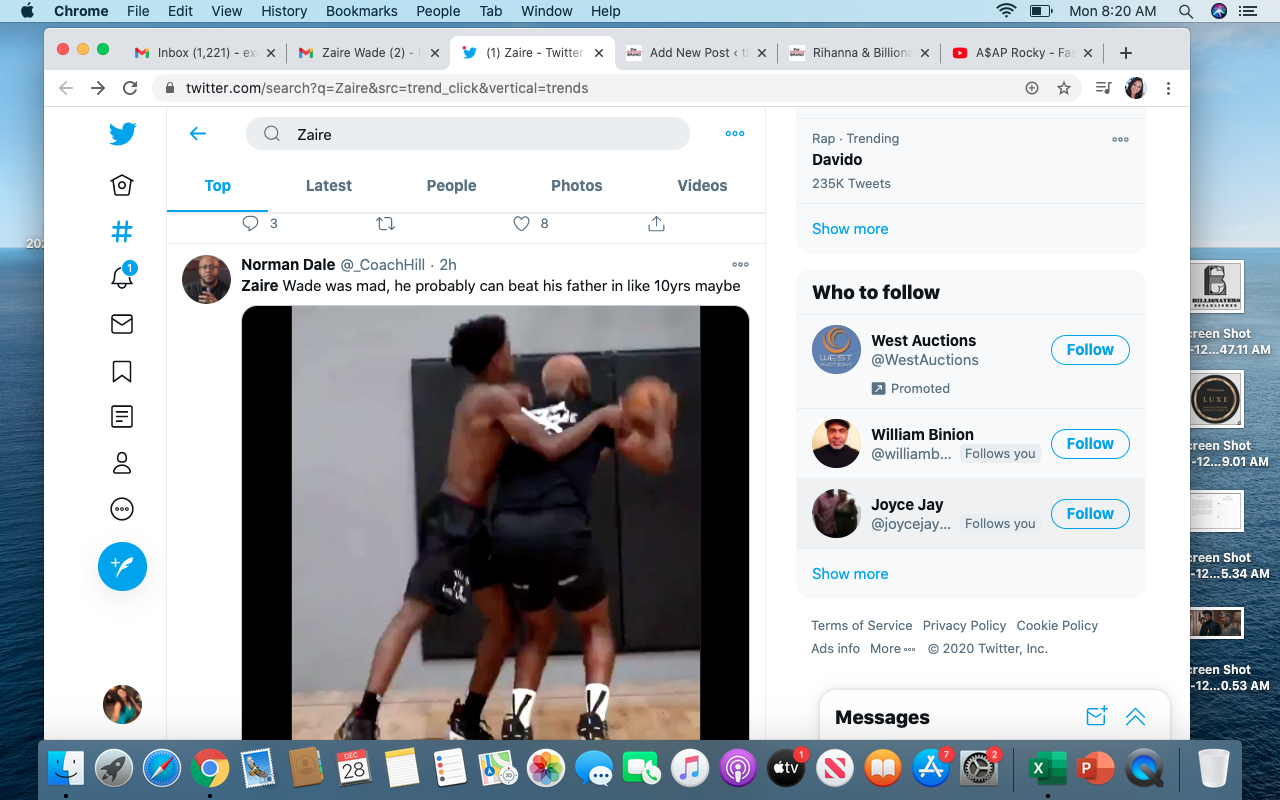The height and width of the screenshot is (800, 1280).
Task: Open the Privacy Policy link
Action: coord(965,626)
